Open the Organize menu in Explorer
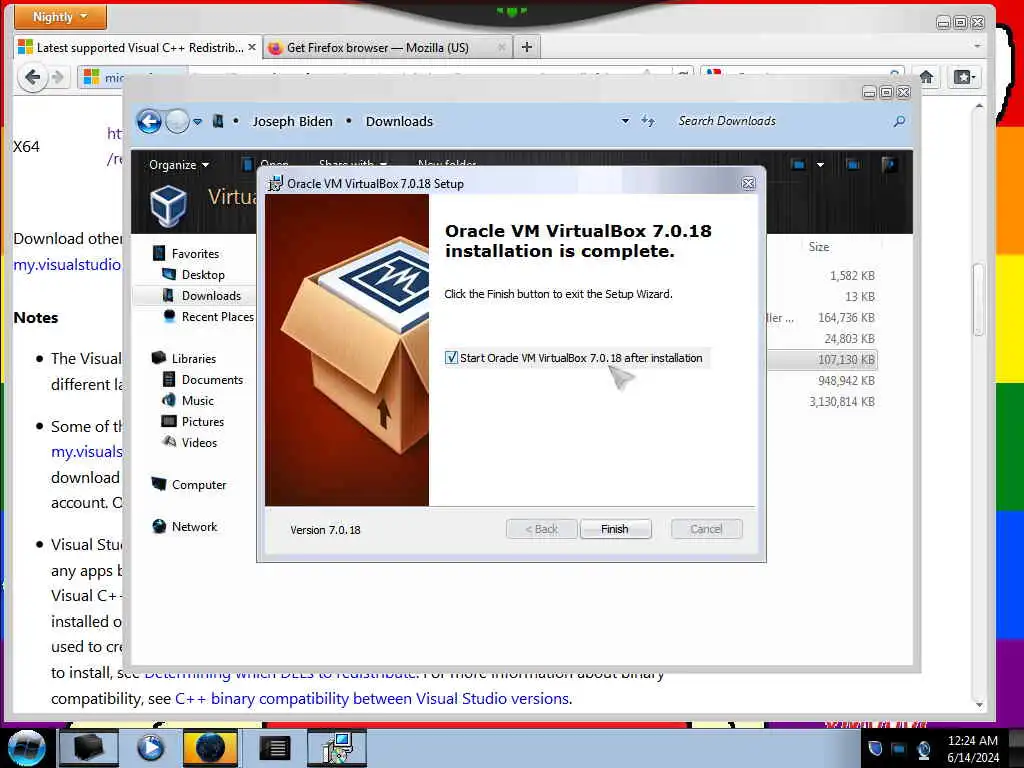Image resolution: width=1024 pixels, height=768 pixels. point(178,165)
